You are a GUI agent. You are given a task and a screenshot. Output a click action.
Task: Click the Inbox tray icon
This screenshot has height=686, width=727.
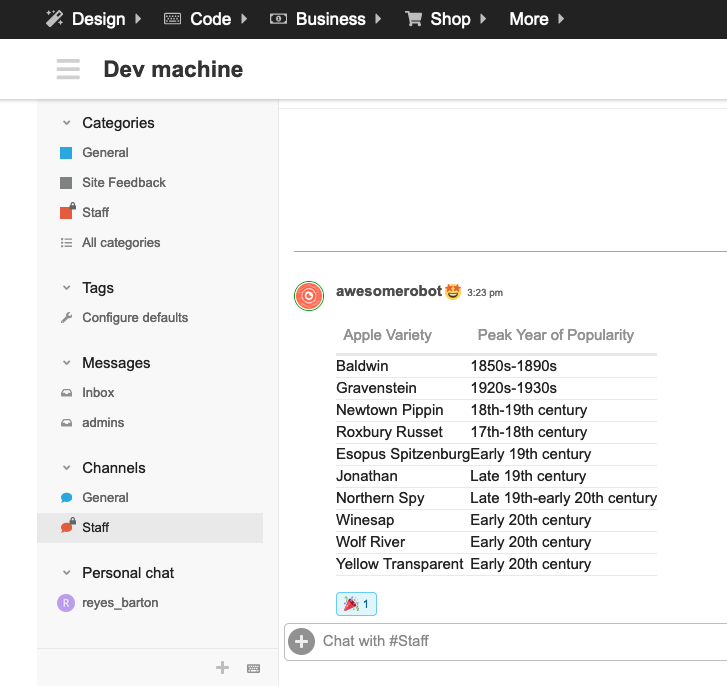pyautogui.click(x=66, y=393)
